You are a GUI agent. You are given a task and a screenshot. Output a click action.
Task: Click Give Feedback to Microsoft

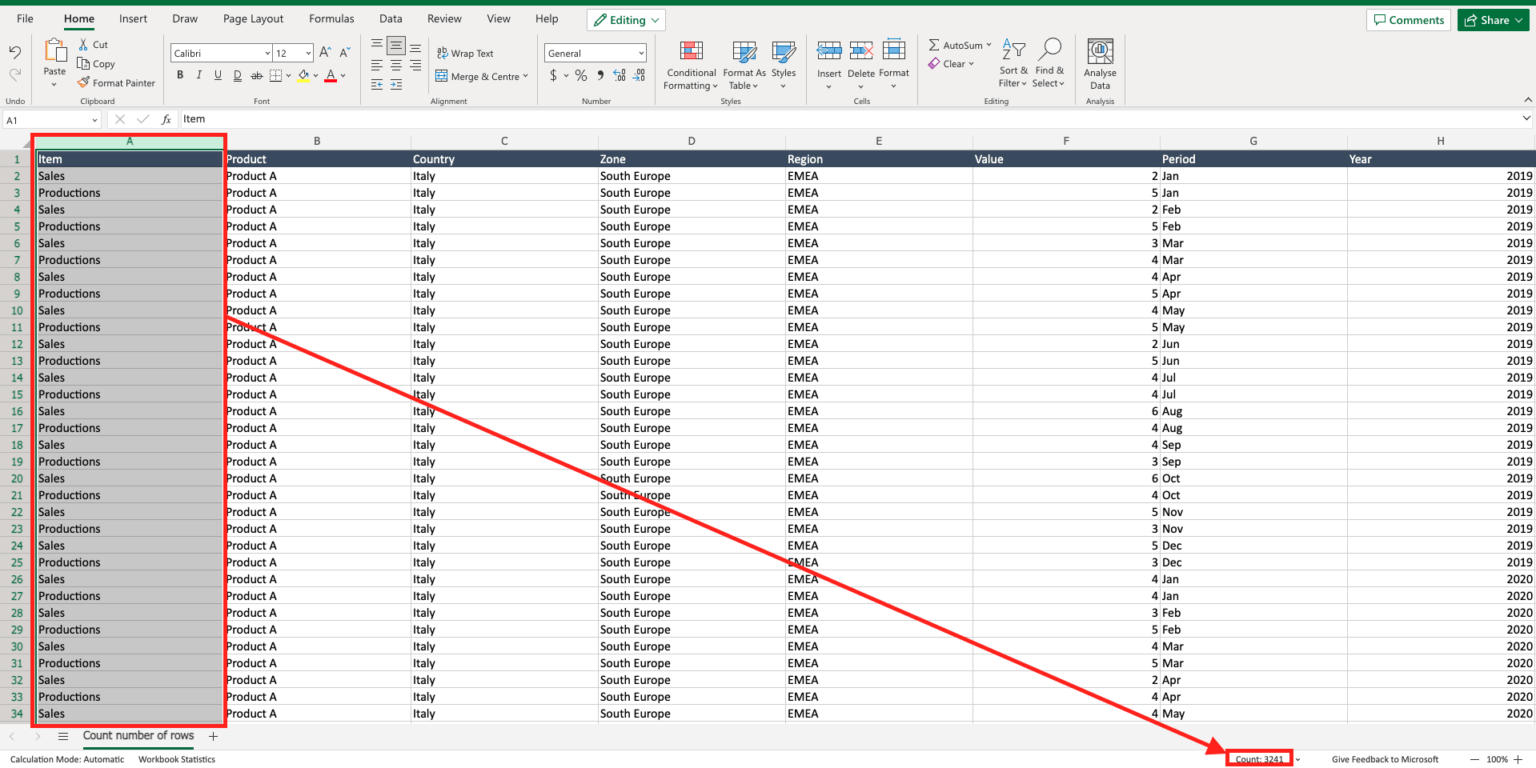point(1384,759)
